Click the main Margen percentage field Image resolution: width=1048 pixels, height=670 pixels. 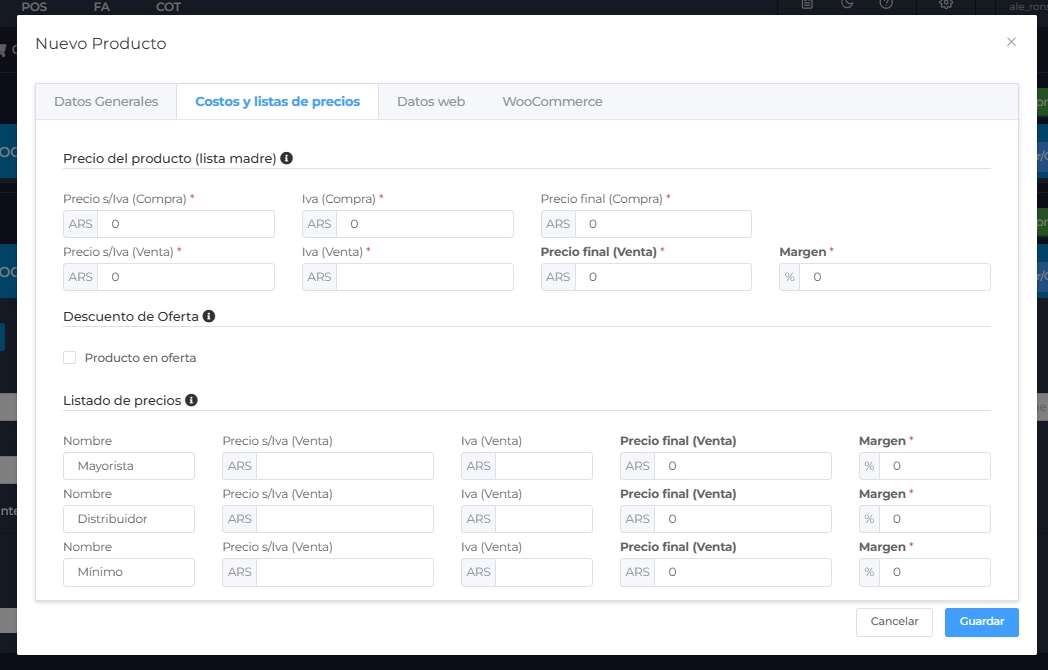(x=895, y=277)
